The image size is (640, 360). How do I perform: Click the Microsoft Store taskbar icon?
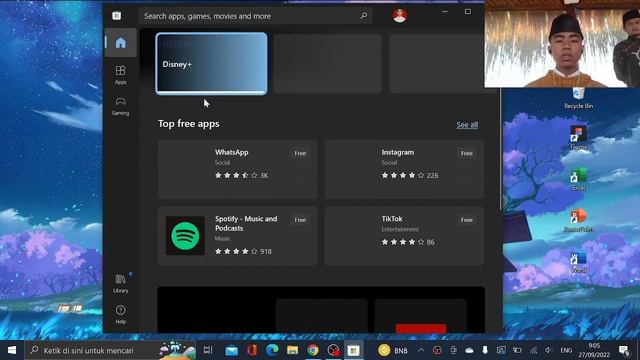pos(353,350)
